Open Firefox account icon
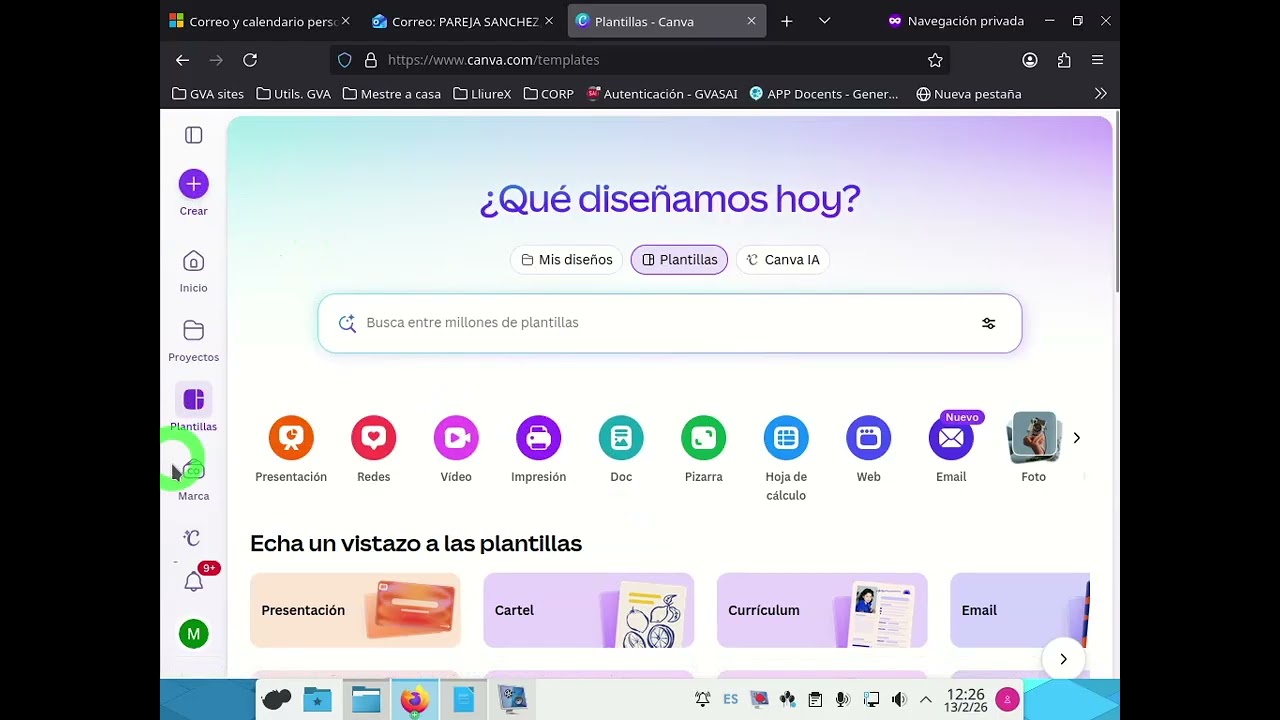The image size is (1280, 720). pos(1030,60)
